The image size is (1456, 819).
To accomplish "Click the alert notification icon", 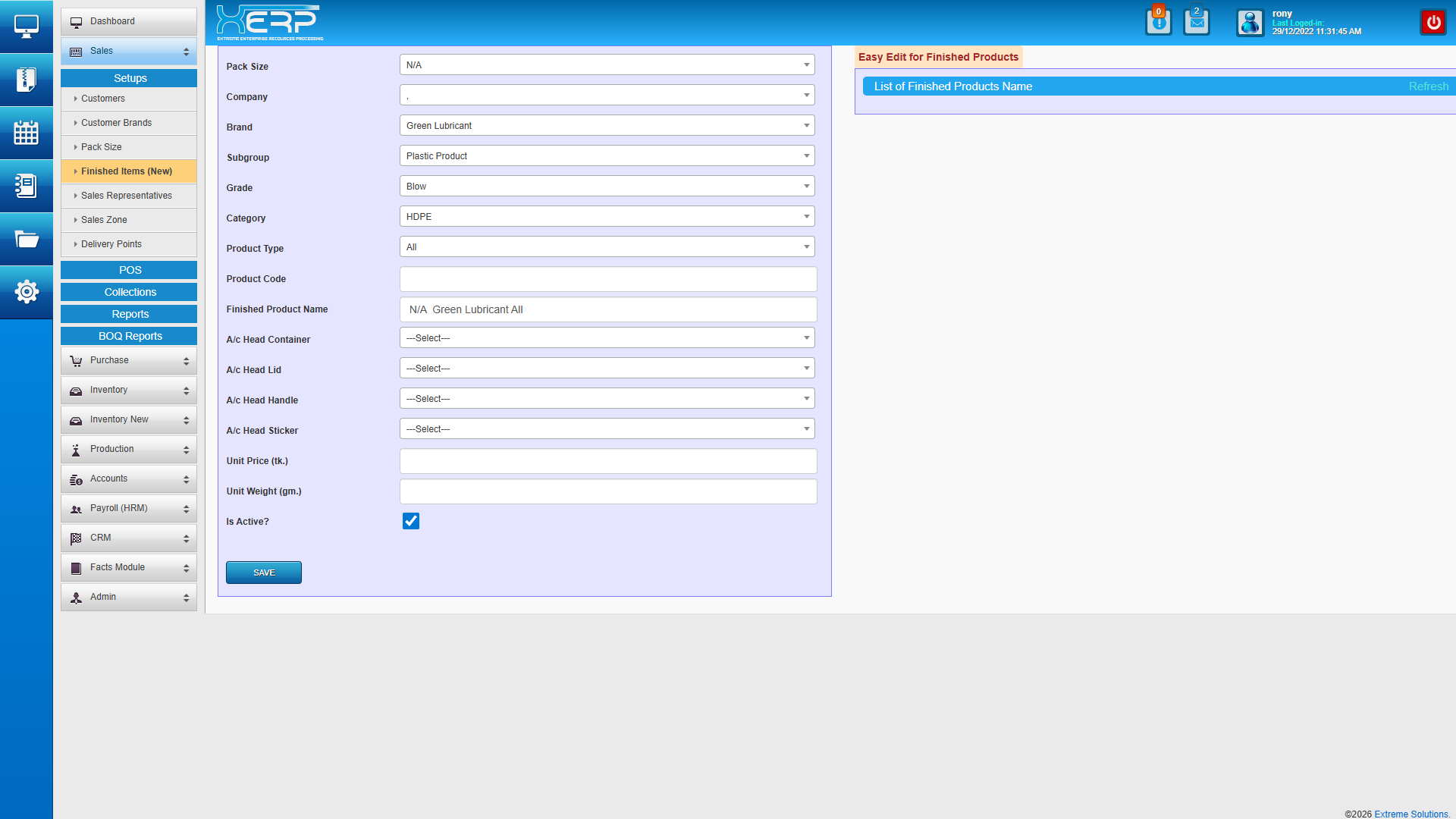I will pos(1158,22).
